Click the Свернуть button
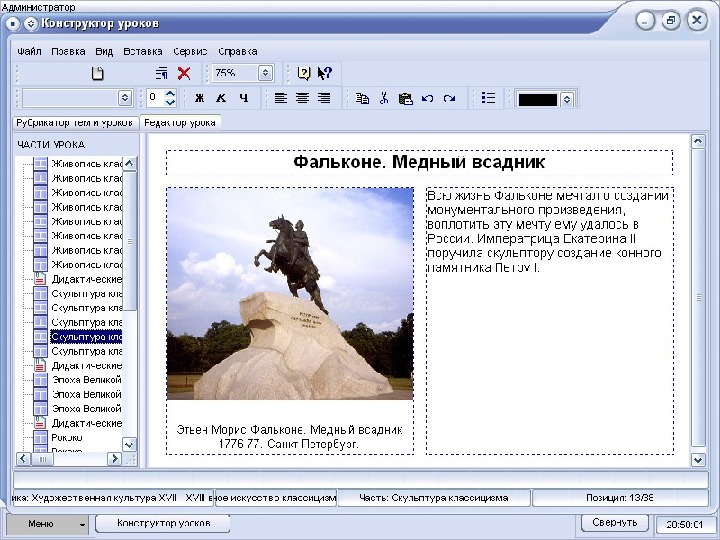 coord(614,523)
